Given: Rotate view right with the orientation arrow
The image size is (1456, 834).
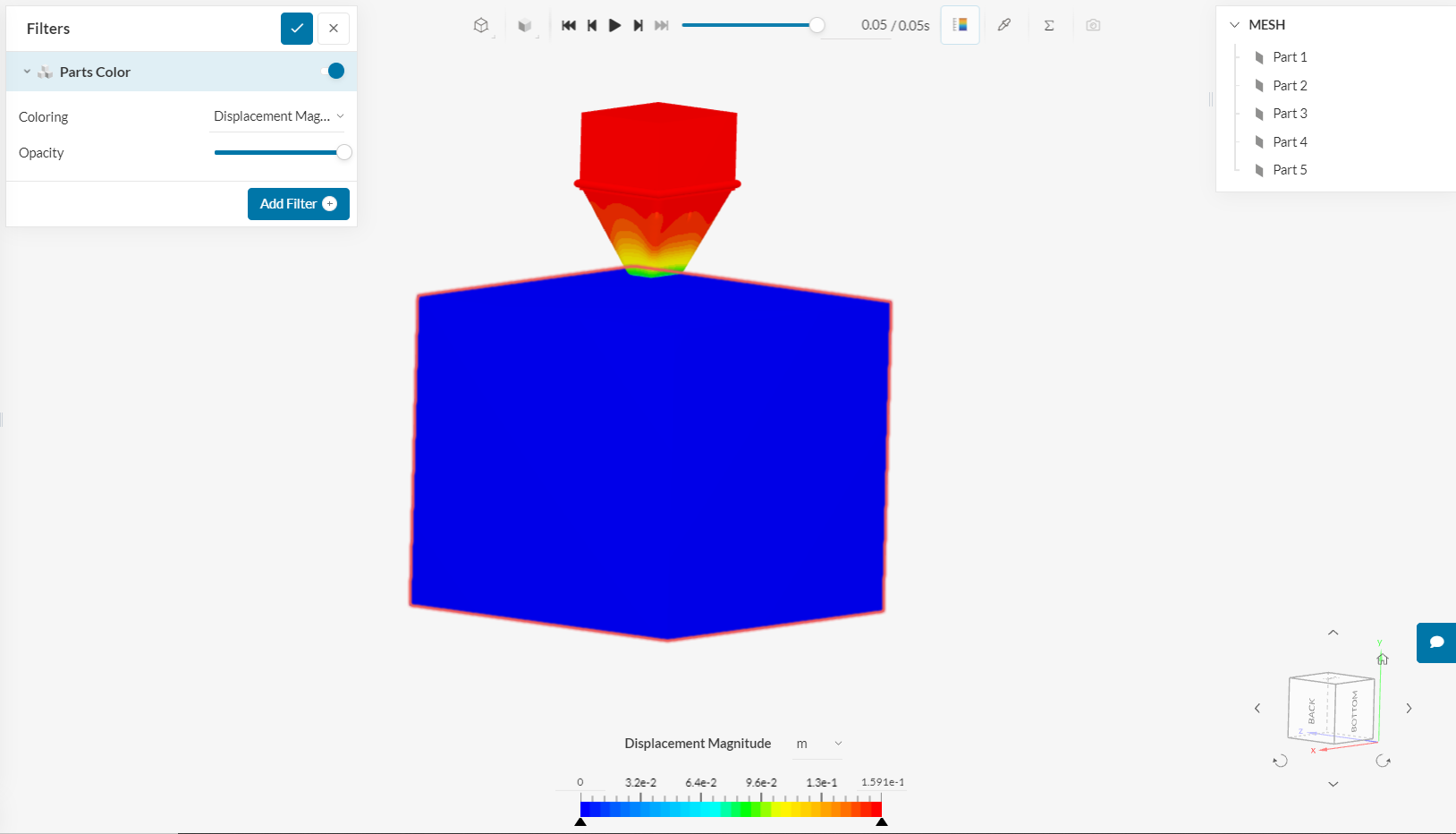Looking at the screenshot, I should (1409, 708).
